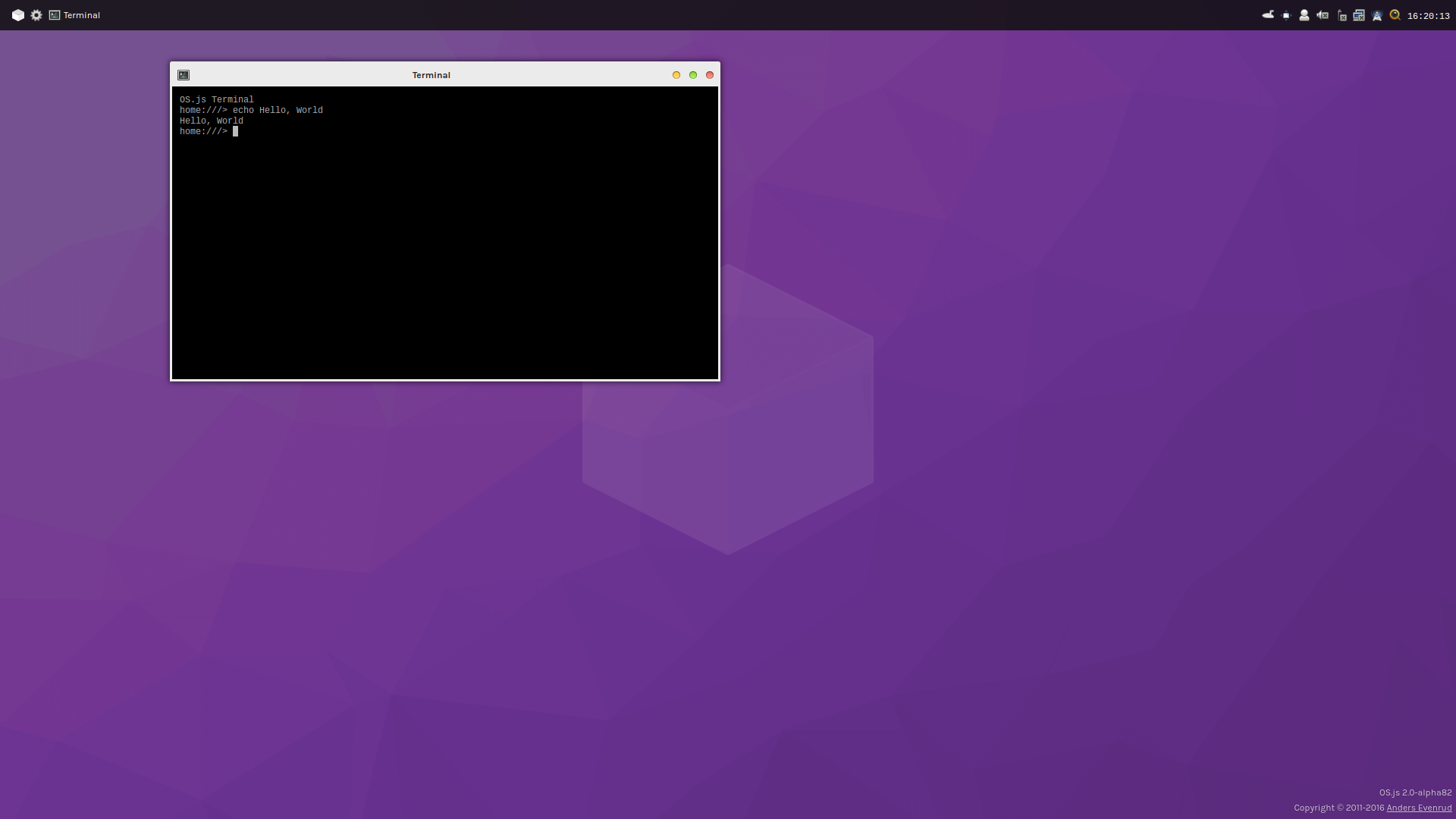Select the Terminal entry in the panel
Image resolution: width=1456 pixels, height=819 pixels.
[75, 15]
